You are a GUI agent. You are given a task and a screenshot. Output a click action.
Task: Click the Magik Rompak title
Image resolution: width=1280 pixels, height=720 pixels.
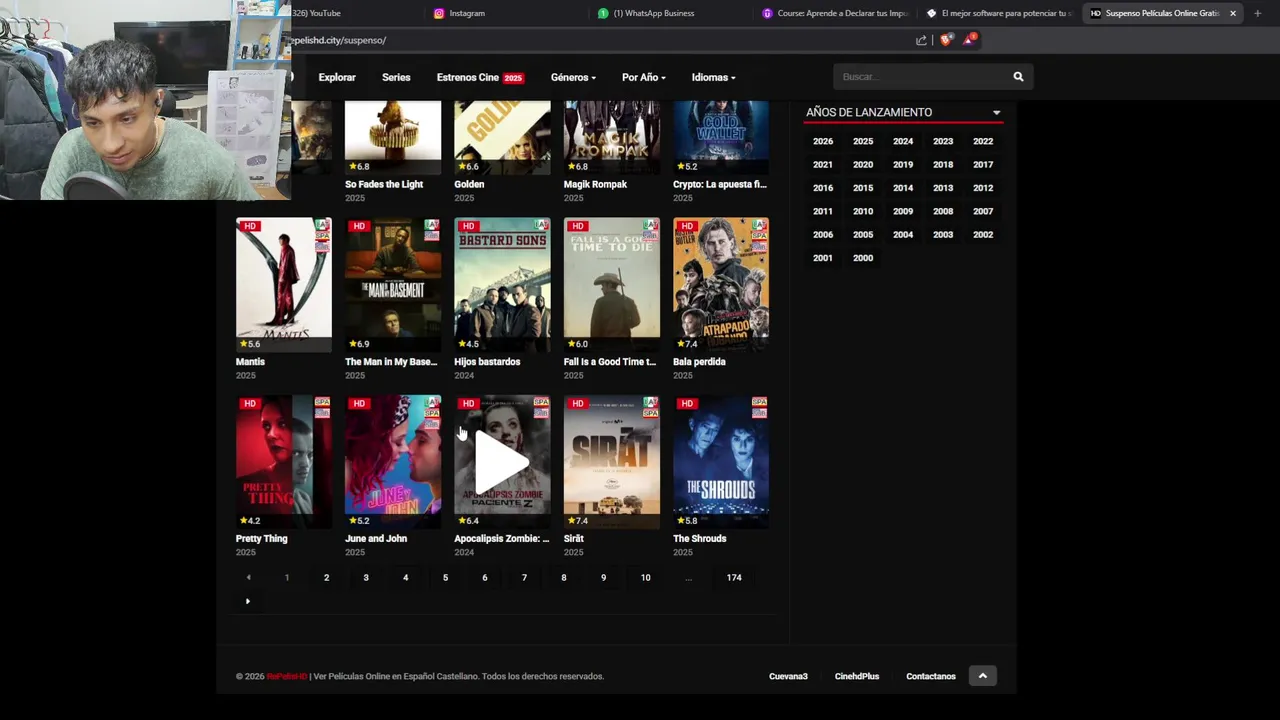pos(595,184)
